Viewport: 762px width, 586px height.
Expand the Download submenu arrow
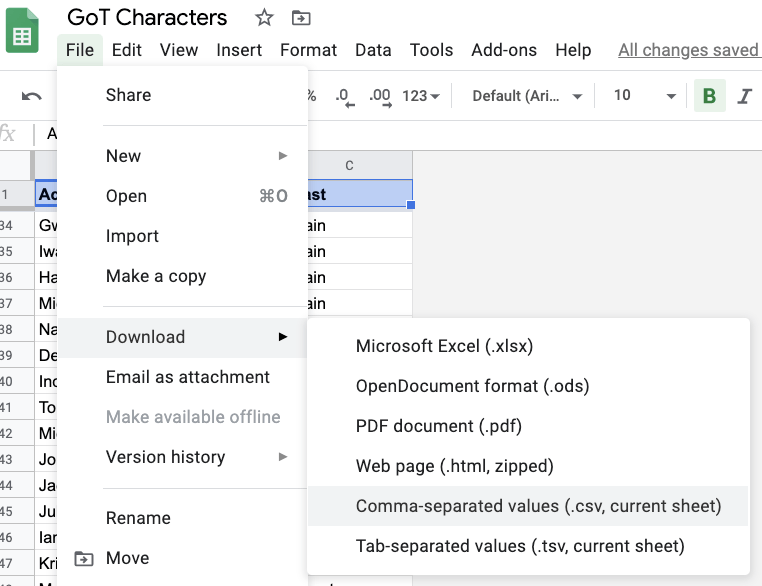tap(283, 337)
